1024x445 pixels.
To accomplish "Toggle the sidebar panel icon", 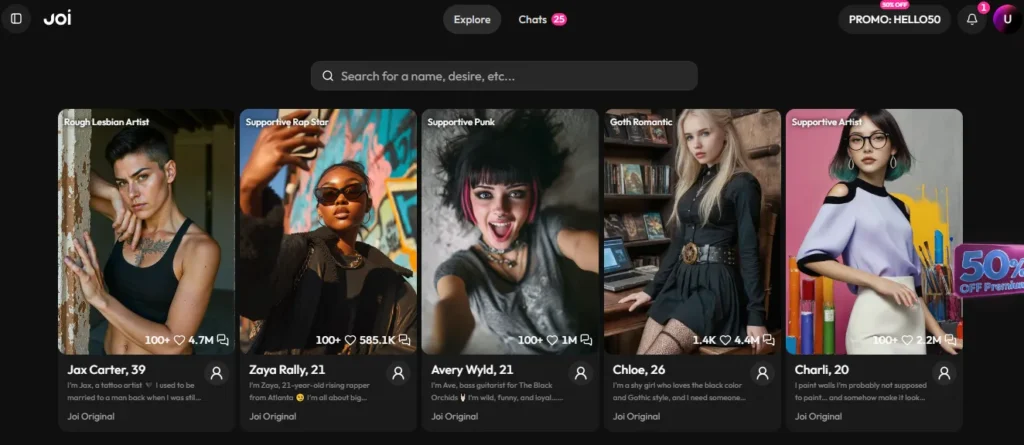I will (16, 19).
